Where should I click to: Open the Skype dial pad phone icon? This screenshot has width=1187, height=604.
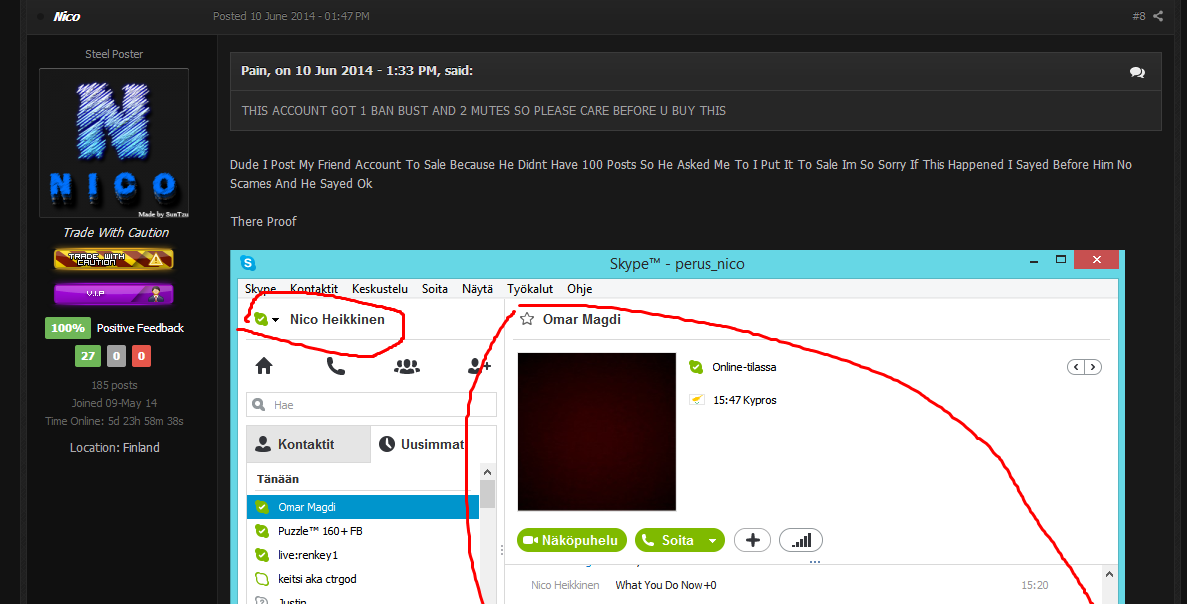[x=335, y=366]
